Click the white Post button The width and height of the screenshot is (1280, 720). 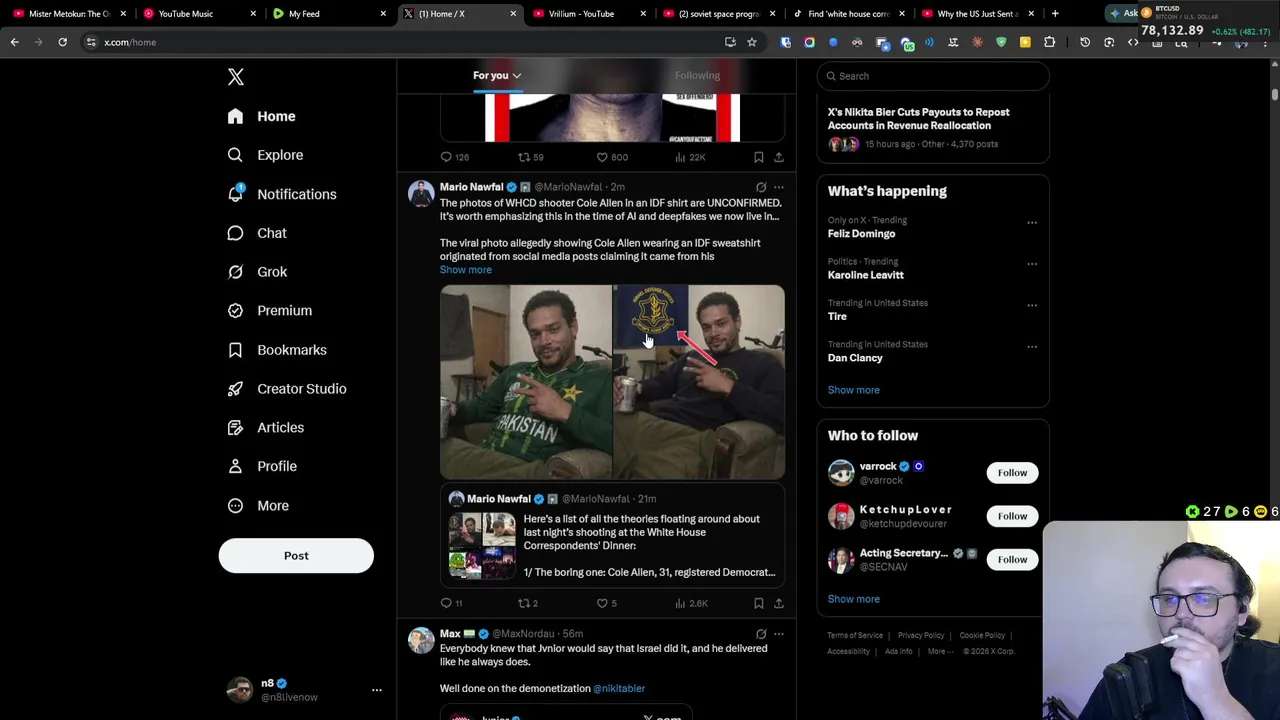tap(296, 556)
